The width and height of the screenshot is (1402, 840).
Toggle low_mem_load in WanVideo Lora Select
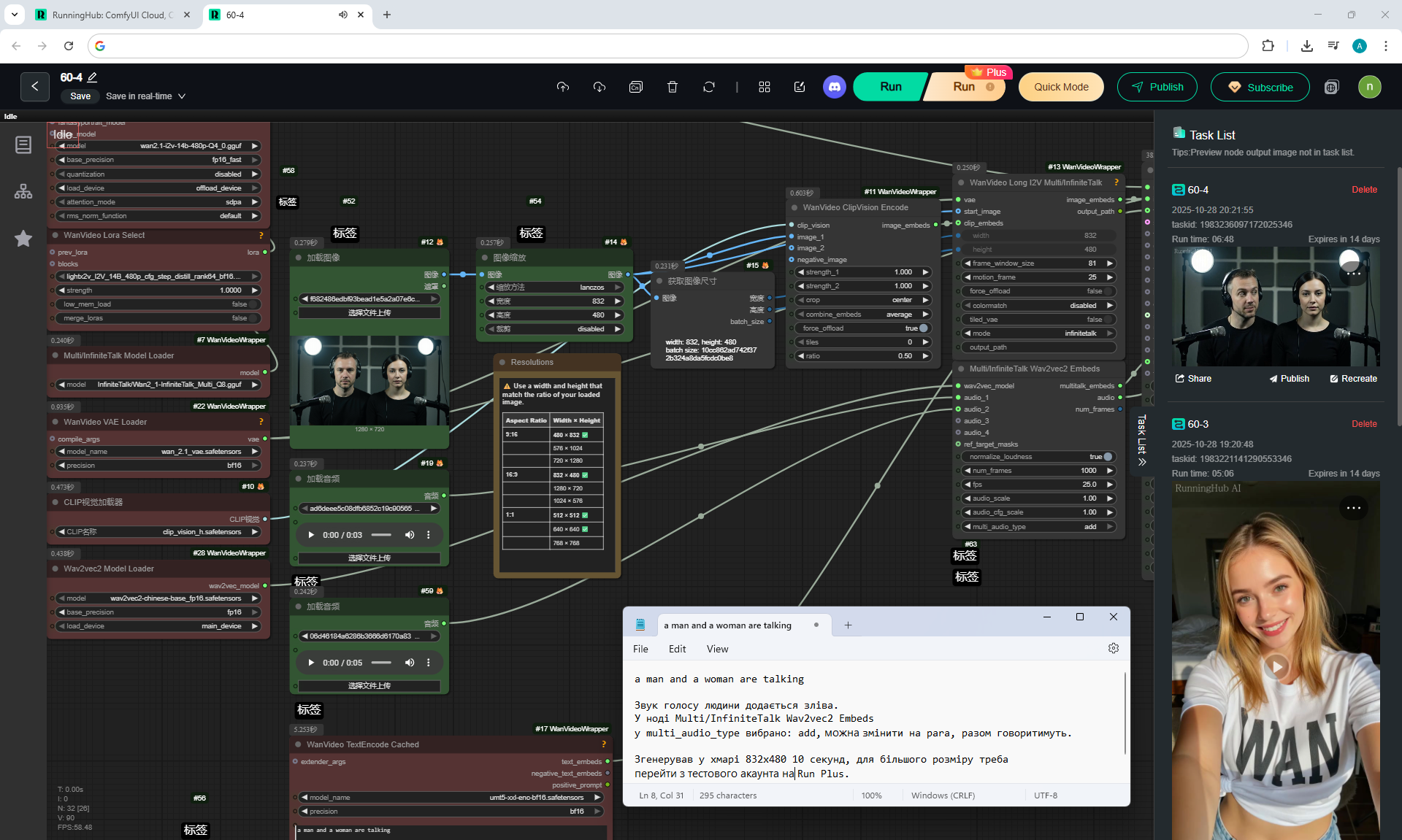(252, 304)
